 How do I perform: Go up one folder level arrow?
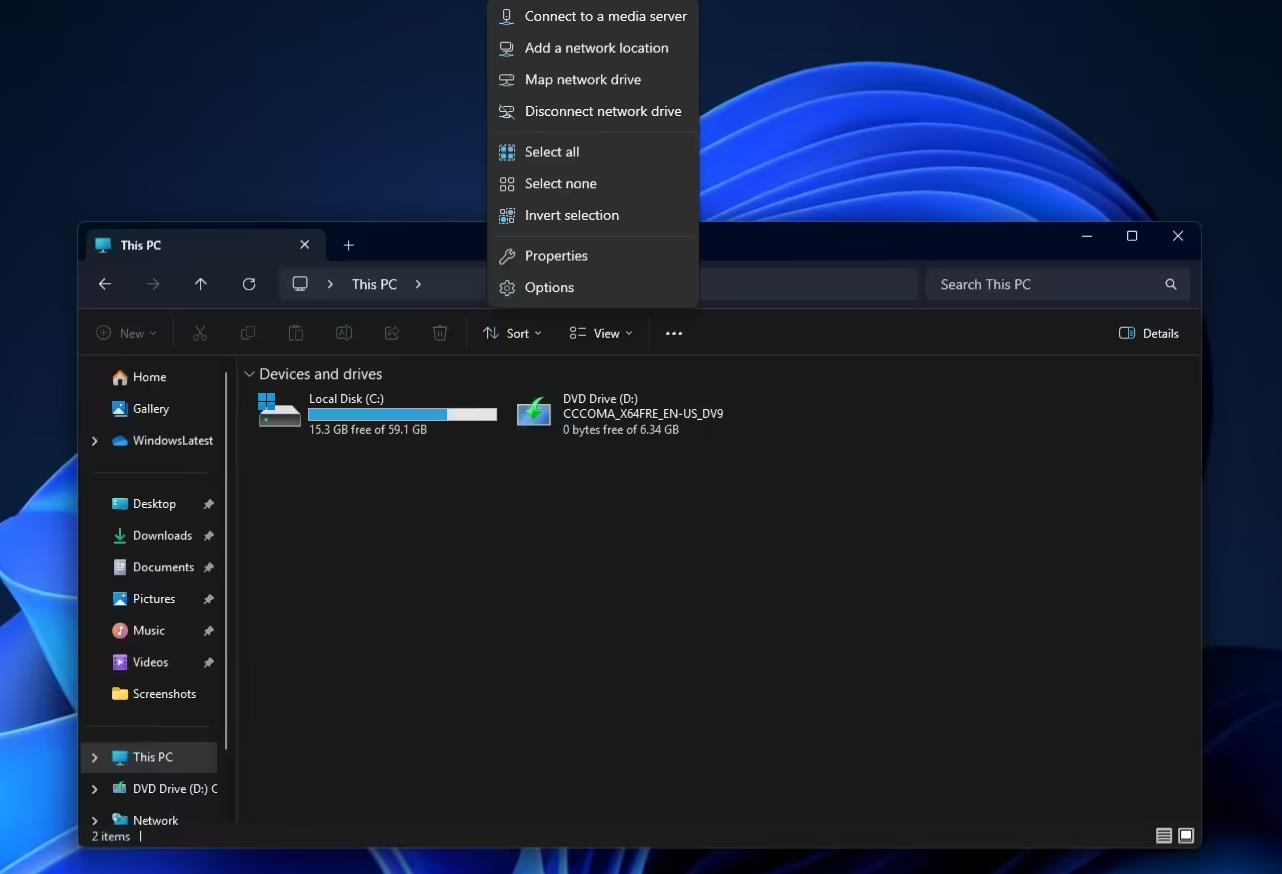tap(201, 284)
